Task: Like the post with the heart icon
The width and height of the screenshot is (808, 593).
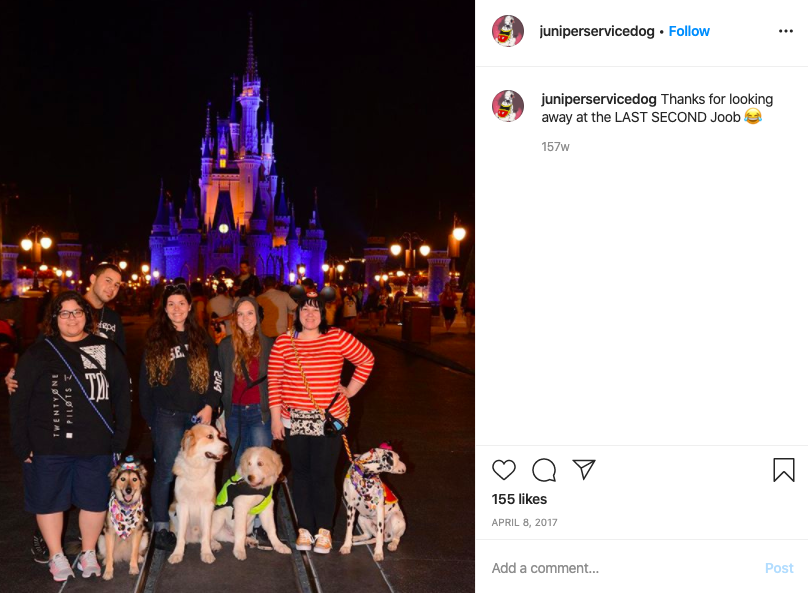Action: tap(503, 470)
